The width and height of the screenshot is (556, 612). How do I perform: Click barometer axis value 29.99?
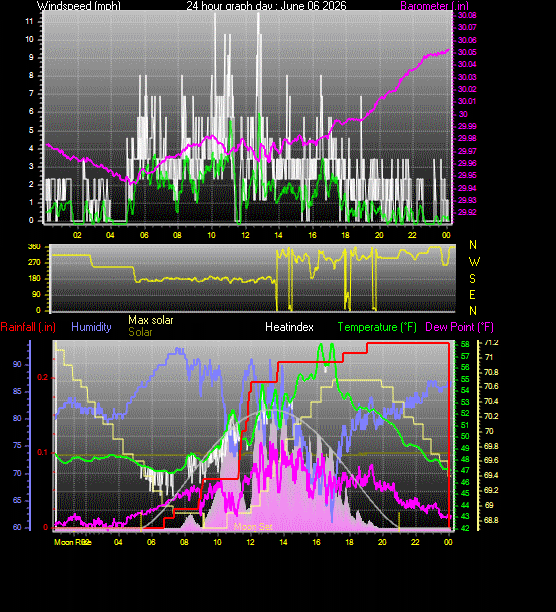pyautogui.click(x=467, y=126)
